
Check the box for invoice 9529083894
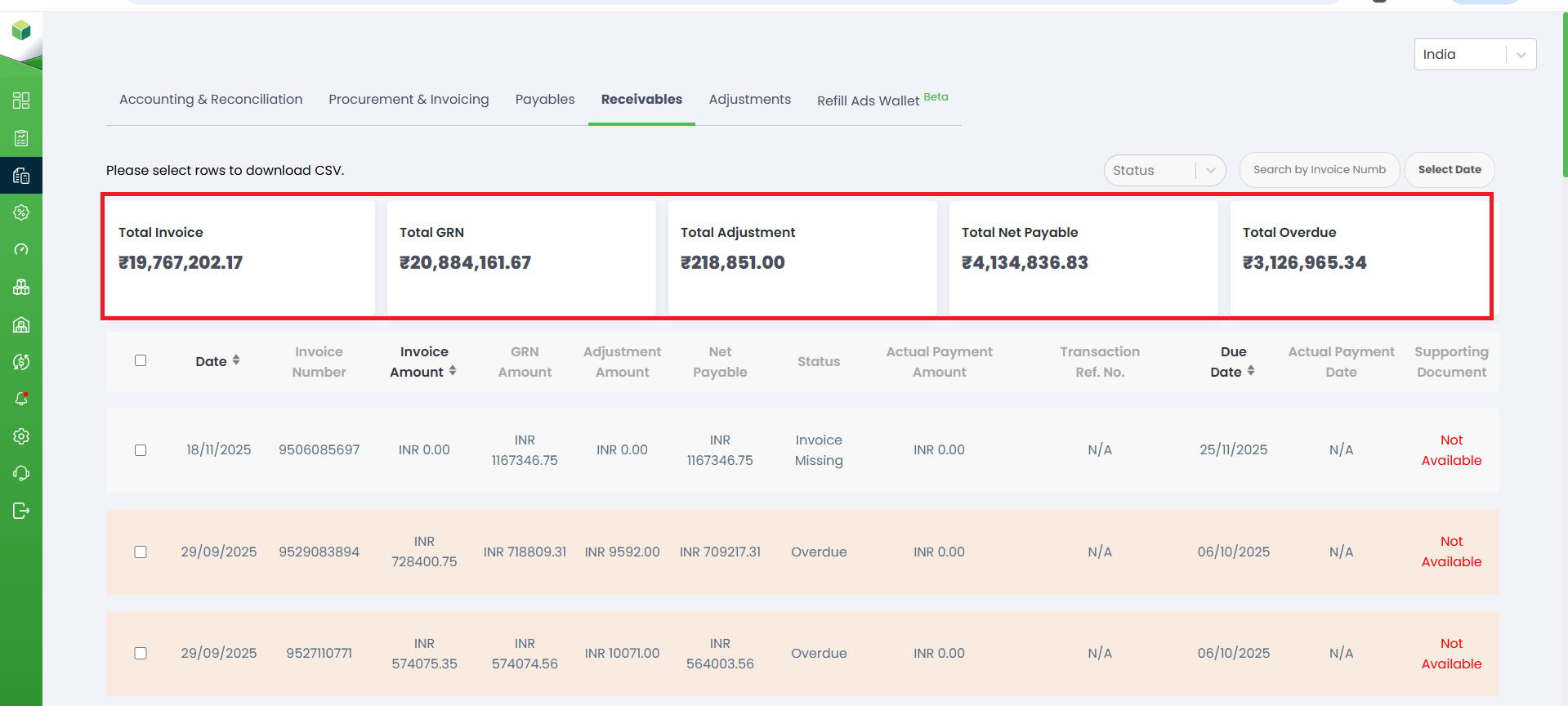(141, 552)
